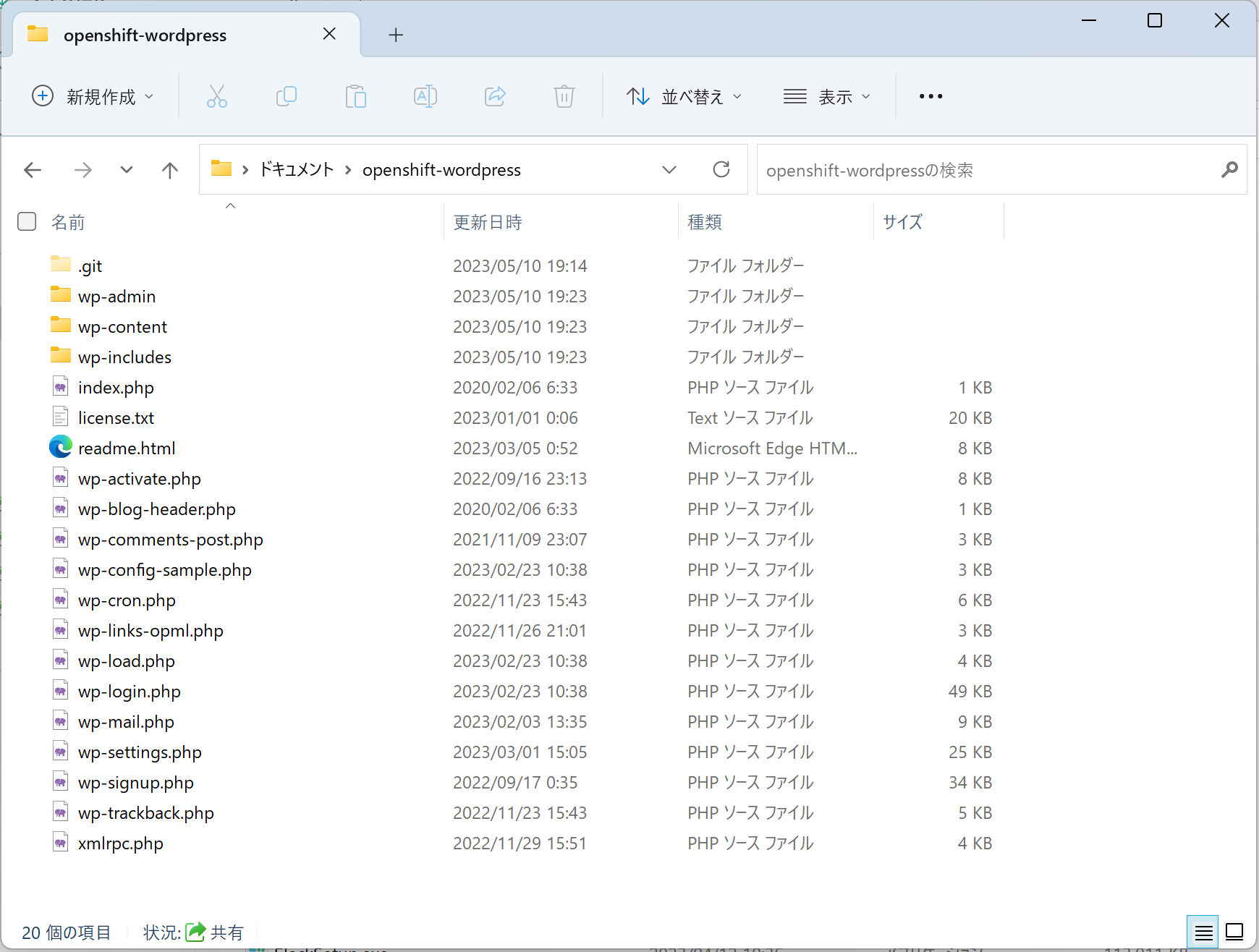Select the openshift-wordpress tab
This screenshot has width=1259, height=952.
187,35
